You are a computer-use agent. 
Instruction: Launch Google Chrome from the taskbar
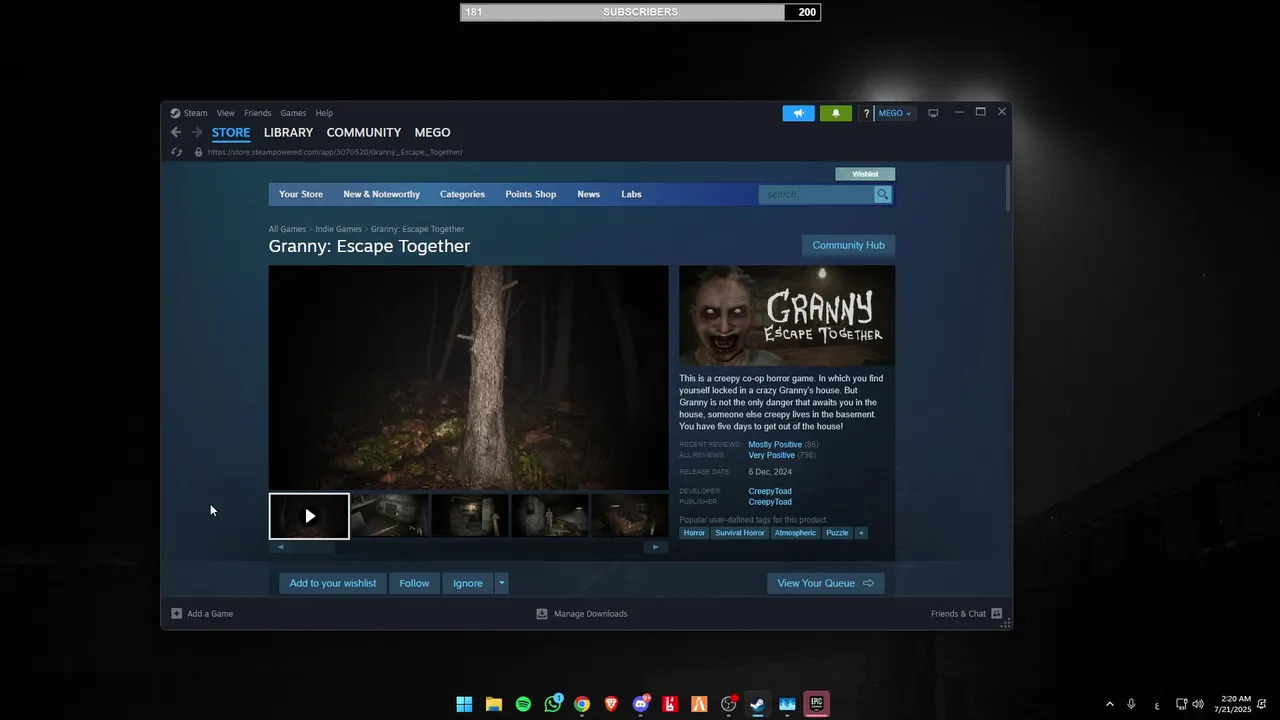coord(582,704)
